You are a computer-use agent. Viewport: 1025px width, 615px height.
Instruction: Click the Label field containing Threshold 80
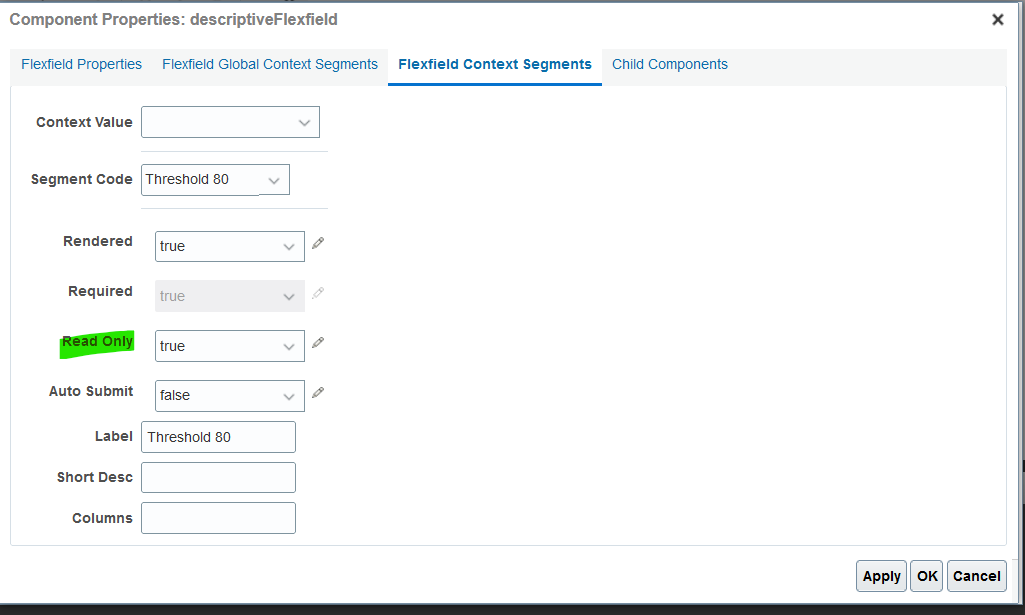click(218, 437)
